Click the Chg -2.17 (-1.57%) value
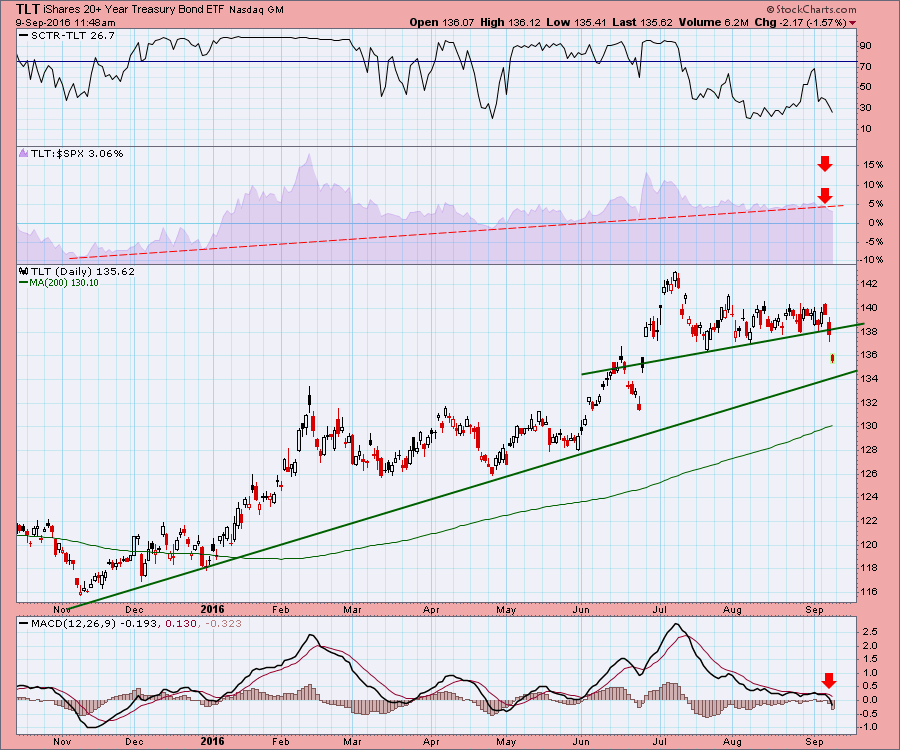Image resolution: width=900 pixels, height=750 pixels. [800, 22]
